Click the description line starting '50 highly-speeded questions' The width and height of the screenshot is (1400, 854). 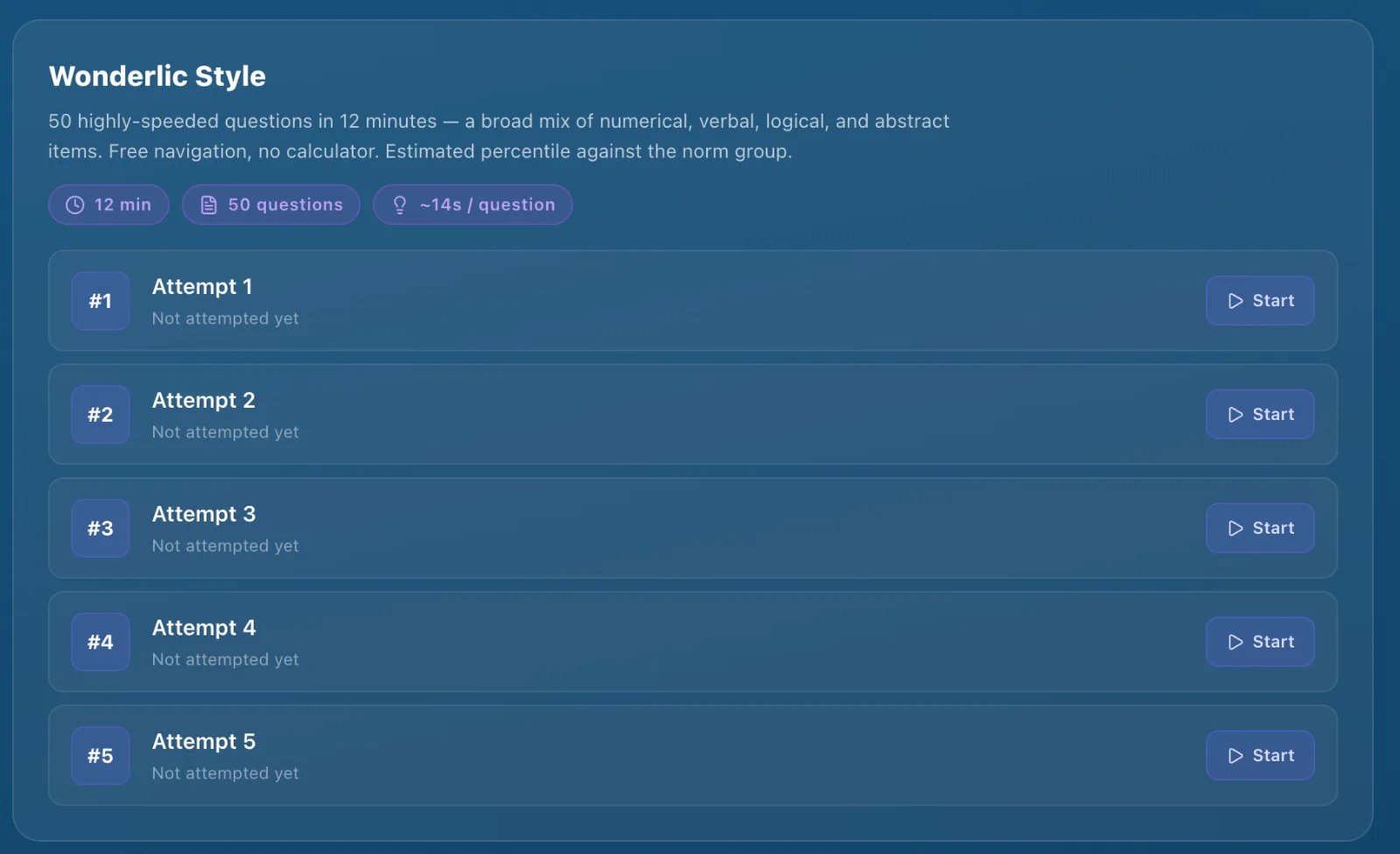[x=499, y=122]
